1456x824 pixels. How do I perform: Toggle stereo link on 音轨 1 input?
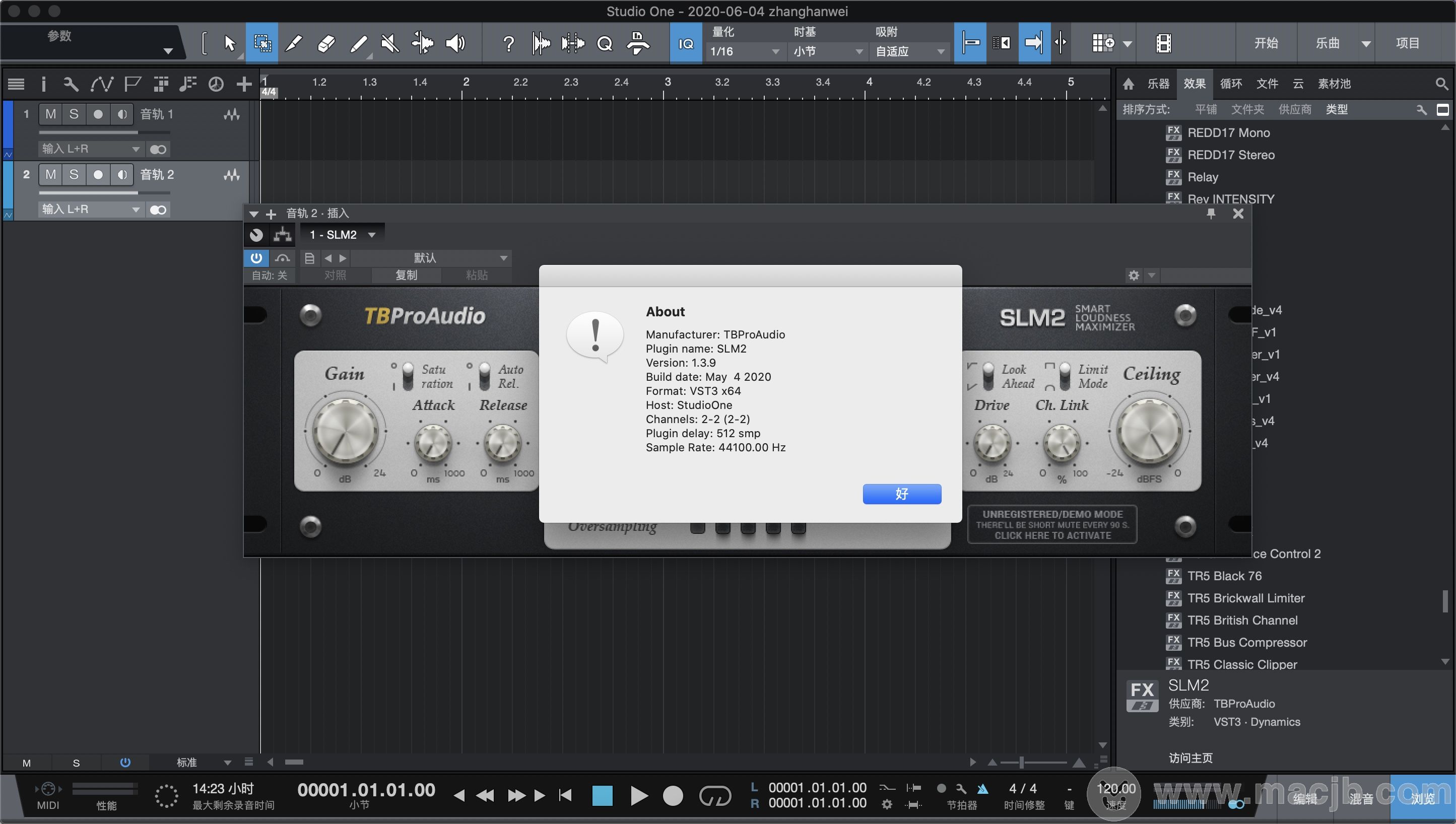pyautogui.click(x=158, y=150)
